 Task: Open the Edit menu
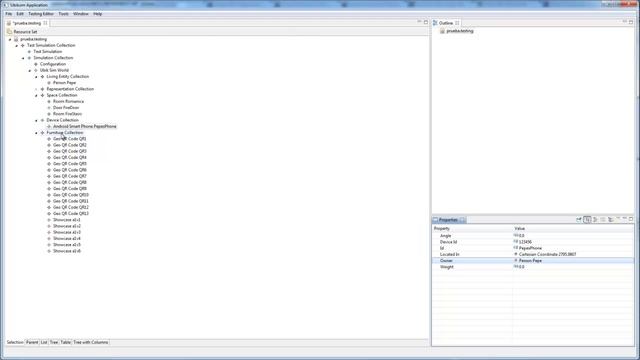click(20, 14)
